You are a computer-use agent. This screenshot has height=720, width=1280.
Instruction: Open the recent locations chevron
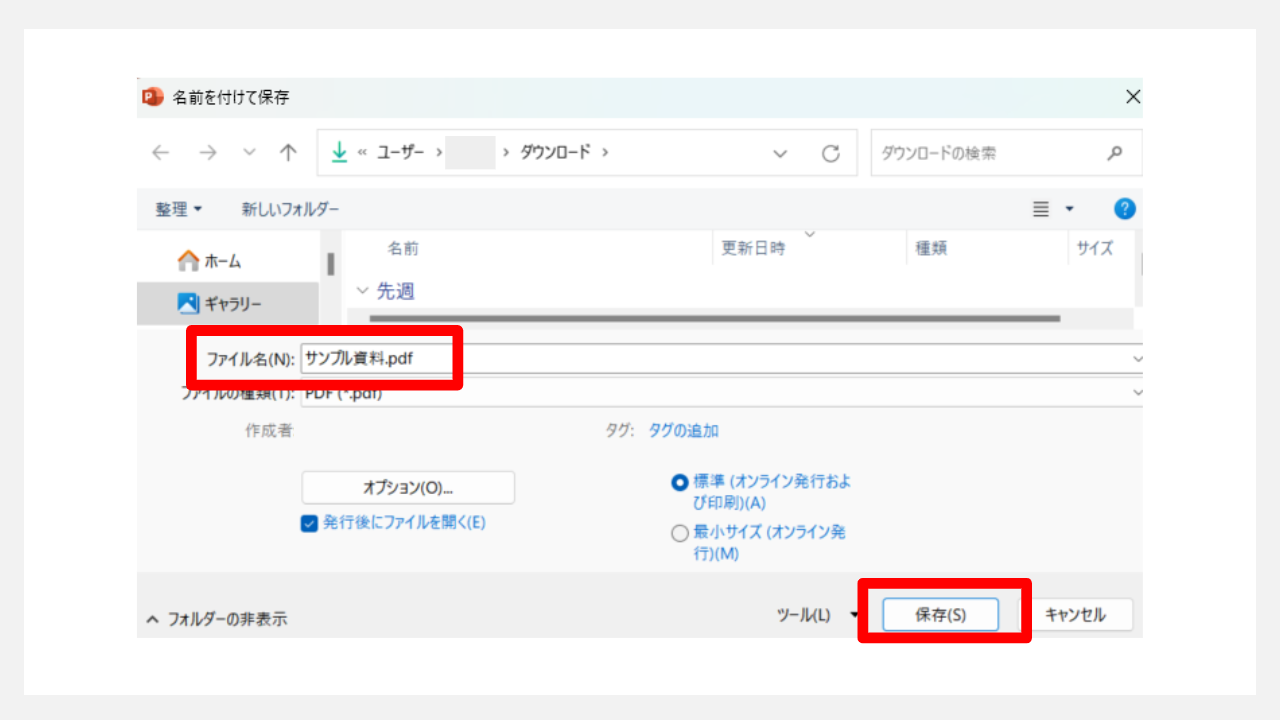click(x=250, y=153)
